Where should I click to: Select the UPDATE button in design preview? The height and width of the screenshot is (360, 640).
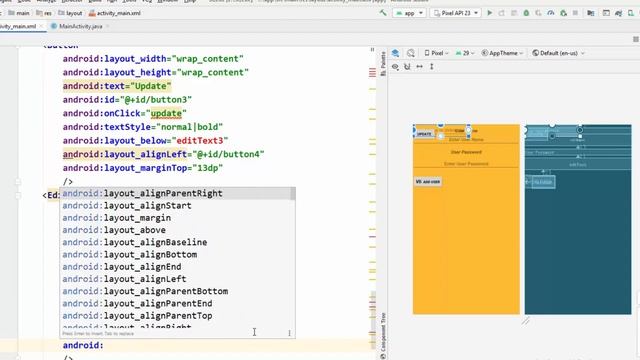[x=424, y=134]
